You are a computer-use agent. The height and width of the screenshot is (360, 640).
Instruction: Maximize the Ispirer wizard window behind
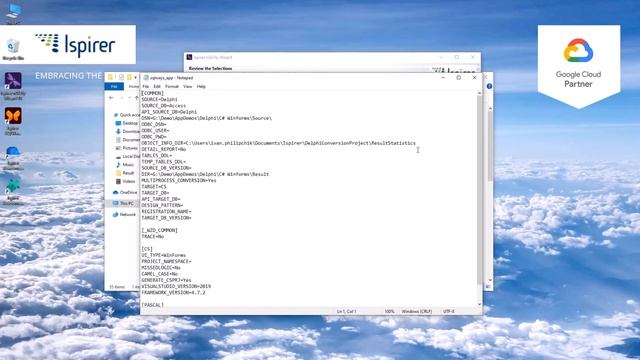pyautogui.click(x=457, y=58)
